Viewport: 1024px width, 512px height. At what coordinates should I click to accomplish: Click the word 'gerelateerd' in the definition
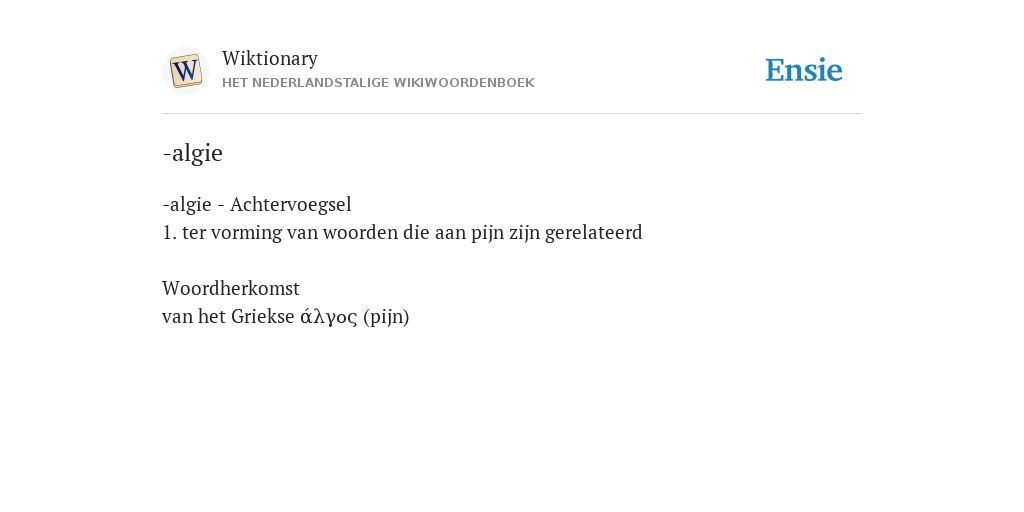tap(594, 232)
